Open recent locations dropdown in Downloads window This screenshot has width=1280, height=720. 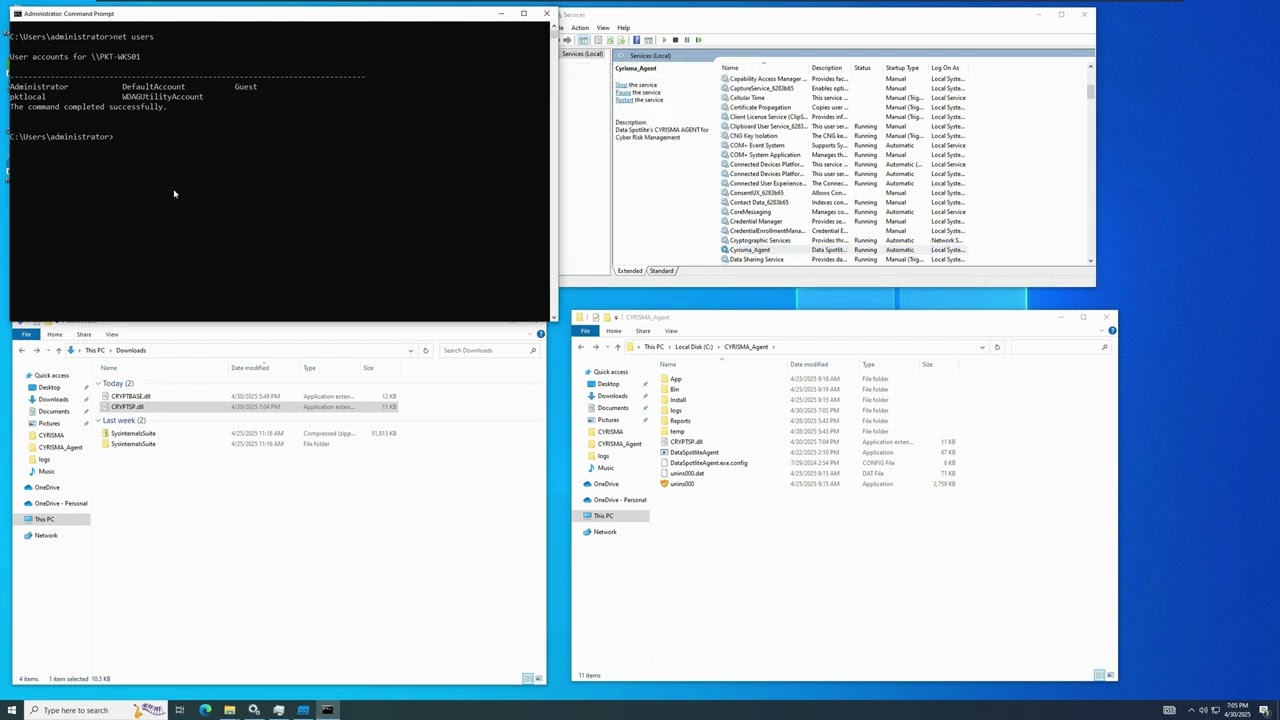(x=47, y=350)
